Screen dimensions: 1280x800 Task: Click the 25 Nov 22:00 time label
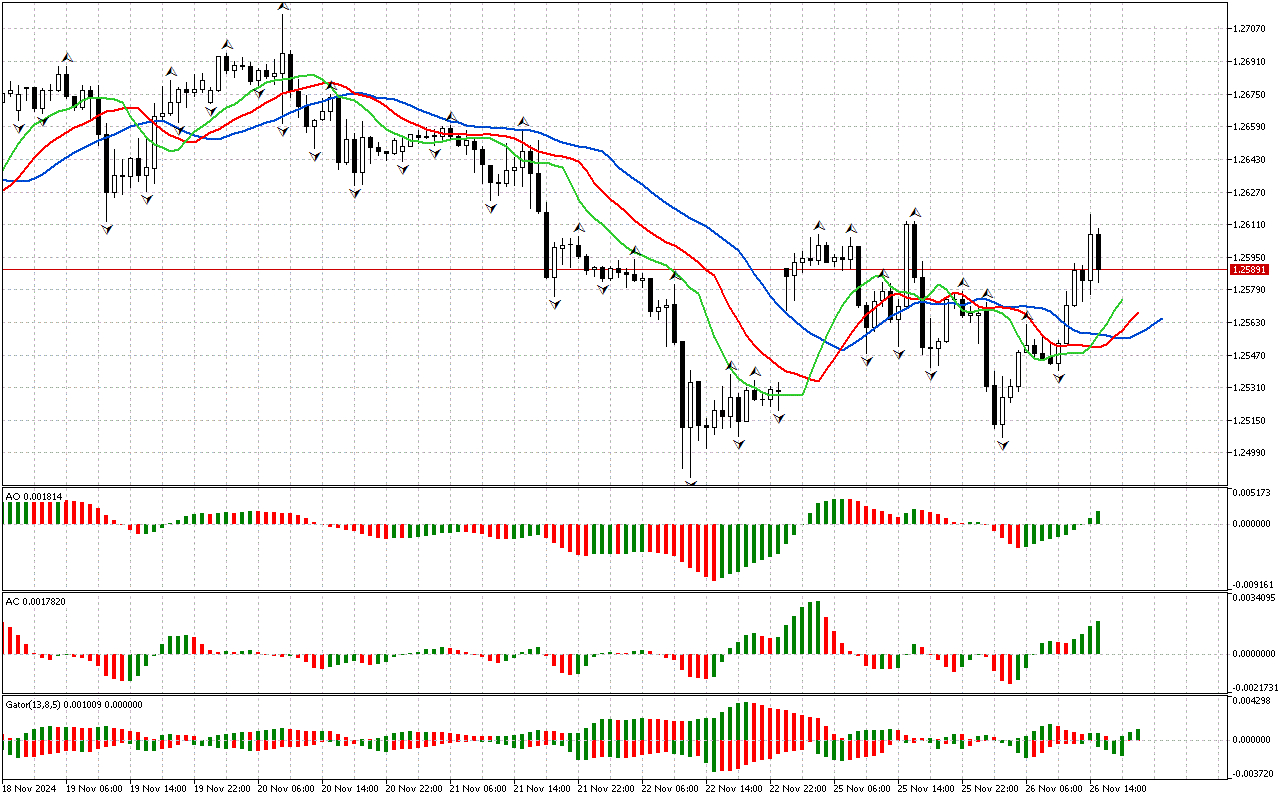coord(991,789)
